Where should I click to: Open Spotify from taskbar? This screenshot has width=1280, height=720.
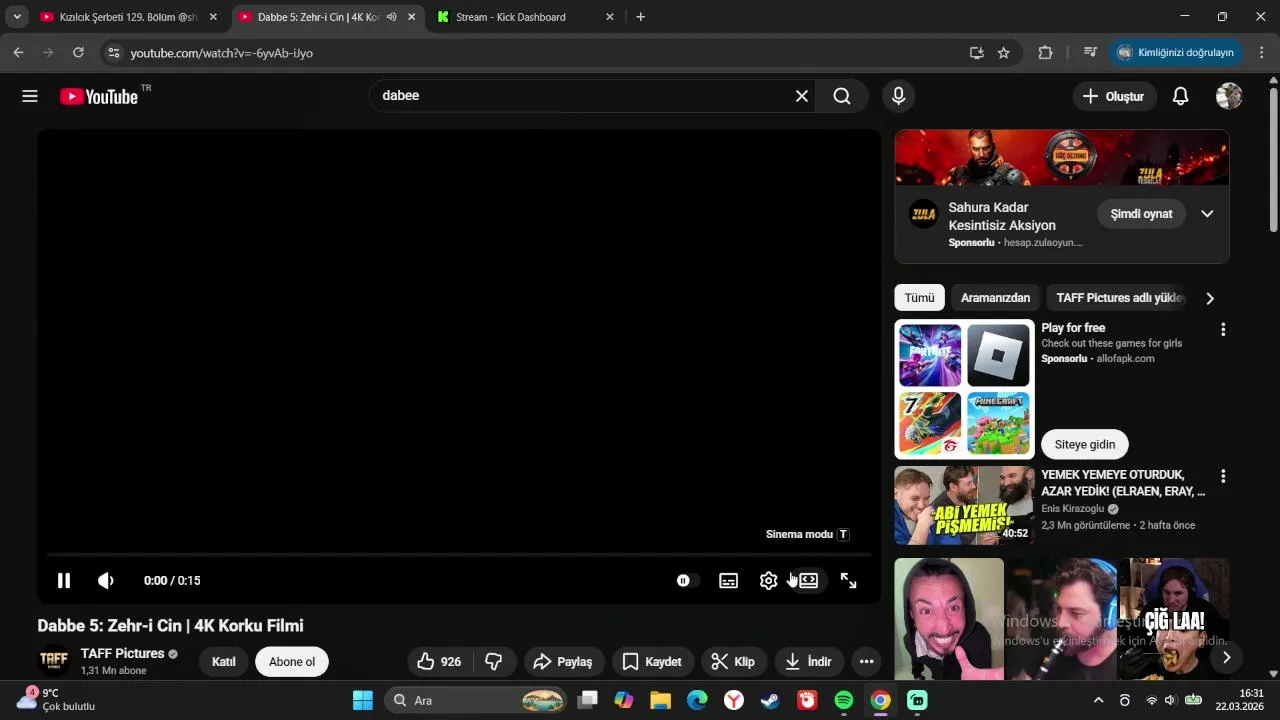coord(843,700)
